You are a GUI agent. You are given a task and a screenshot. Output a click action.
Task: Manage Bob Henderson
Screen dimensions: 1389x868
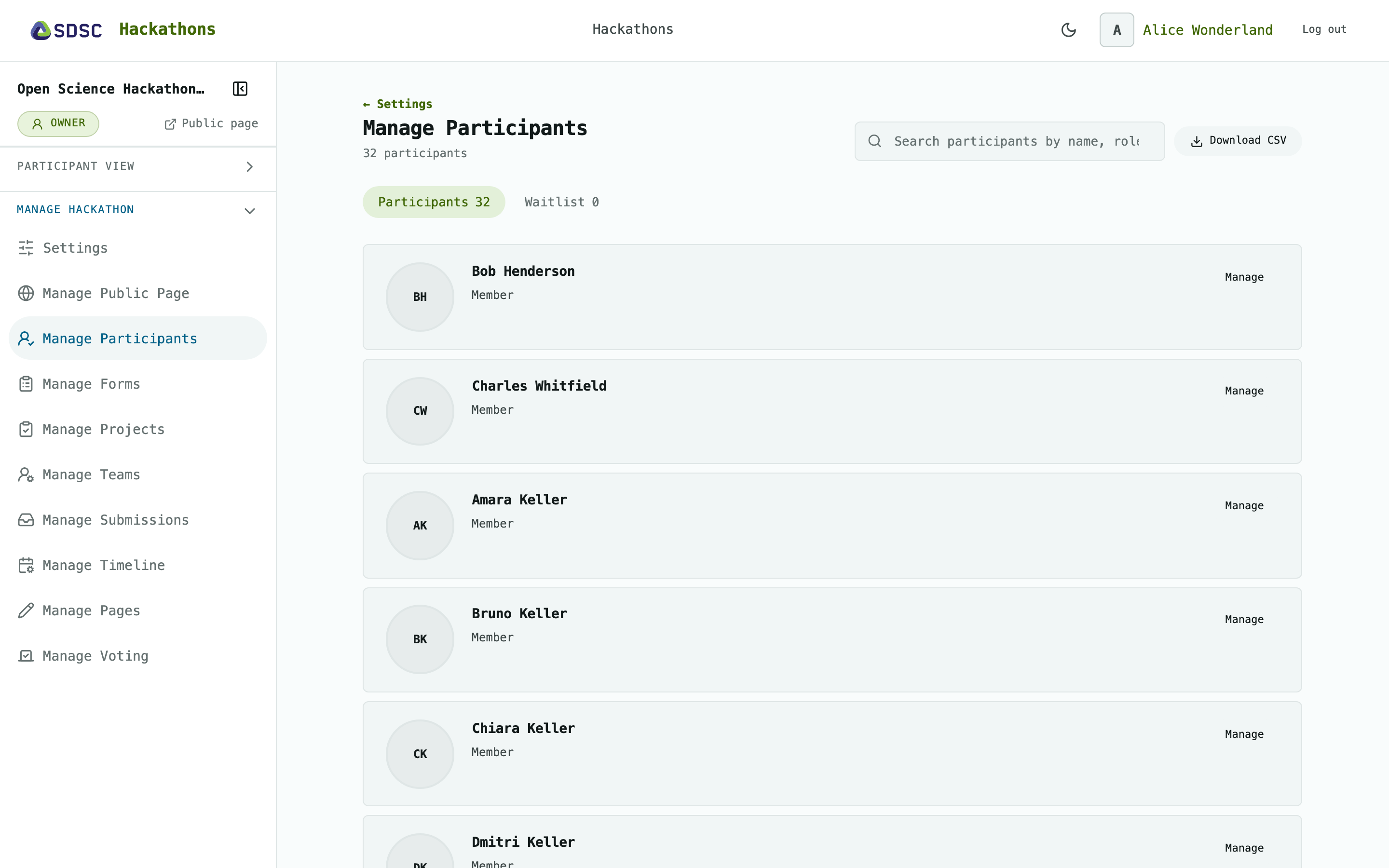(x=1244, y=277)
